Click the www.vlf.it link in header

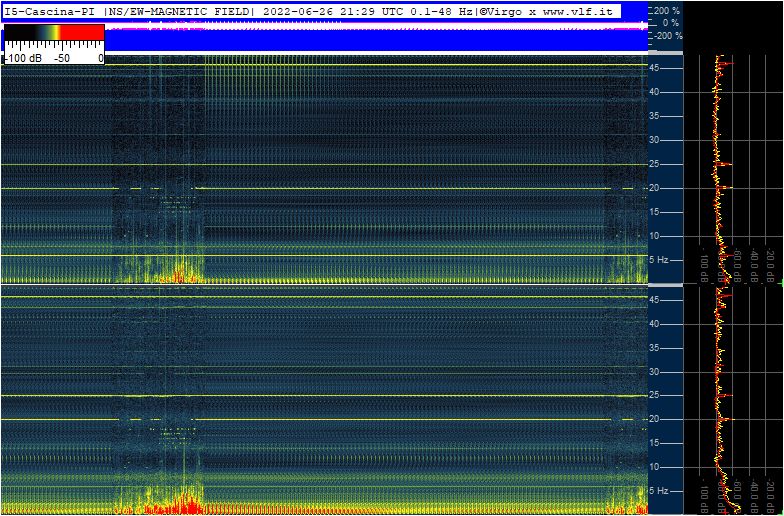tap(578, 11)
